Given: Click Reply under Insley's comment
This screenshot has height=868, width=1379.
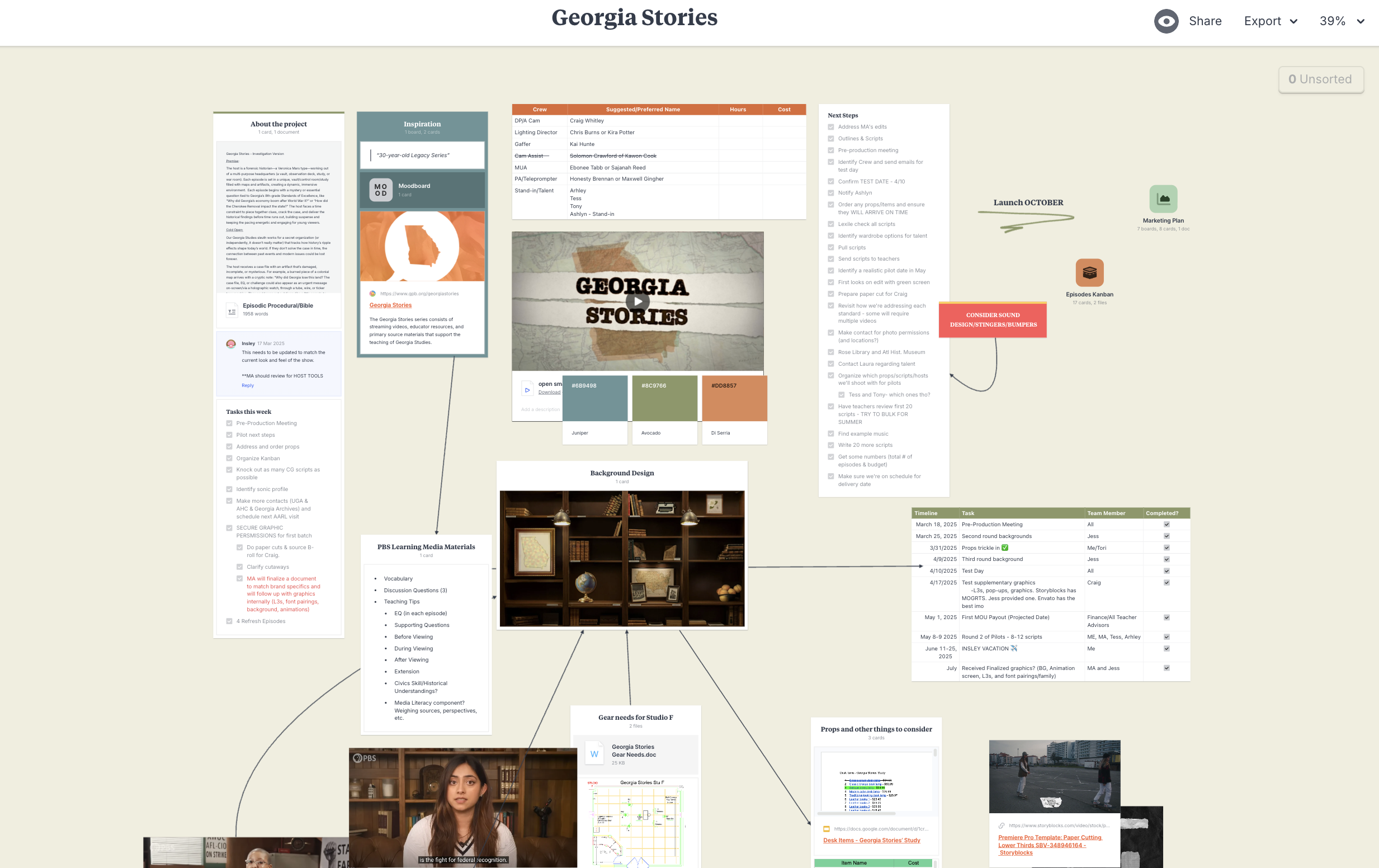Looking at the screenshot, I should [247, 385].
